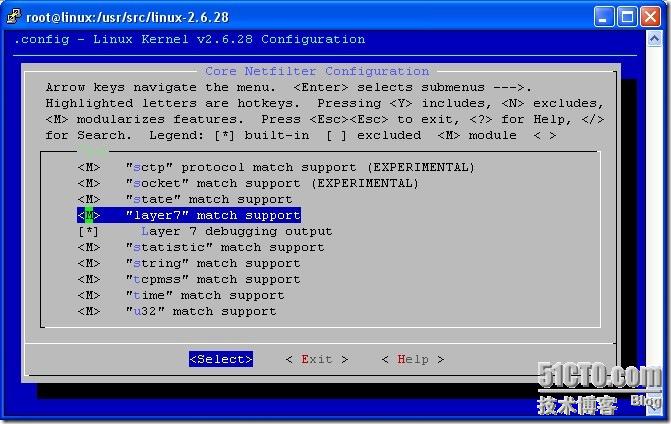Image resolution: width=671 pixels, height=424 pixels.
Task: Toggle the <M> marker of "layer7" match
Action: pyautogui.click(x=89, y=215)
